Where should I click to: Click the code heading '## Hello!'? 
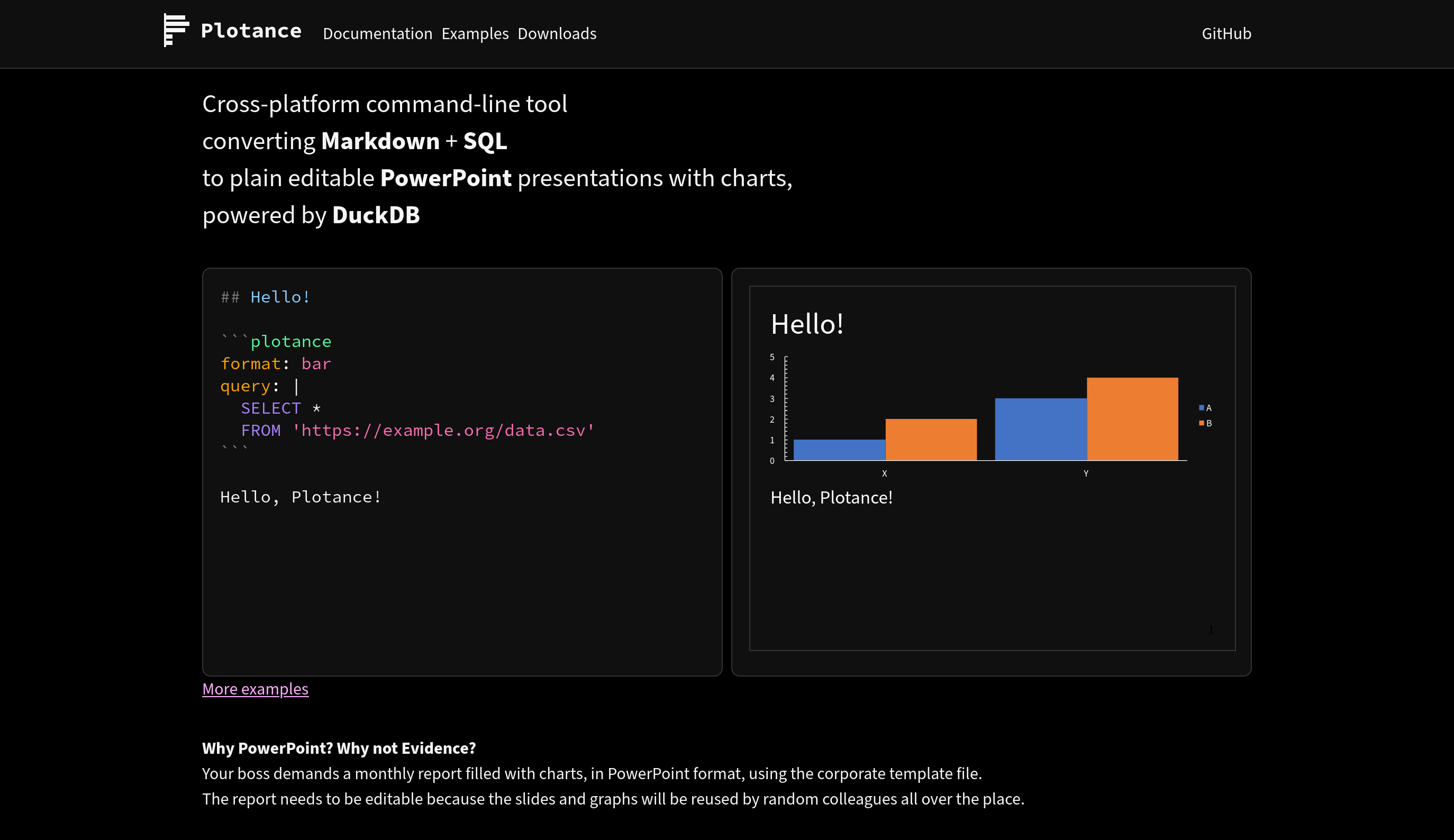[x=266, y=297]
